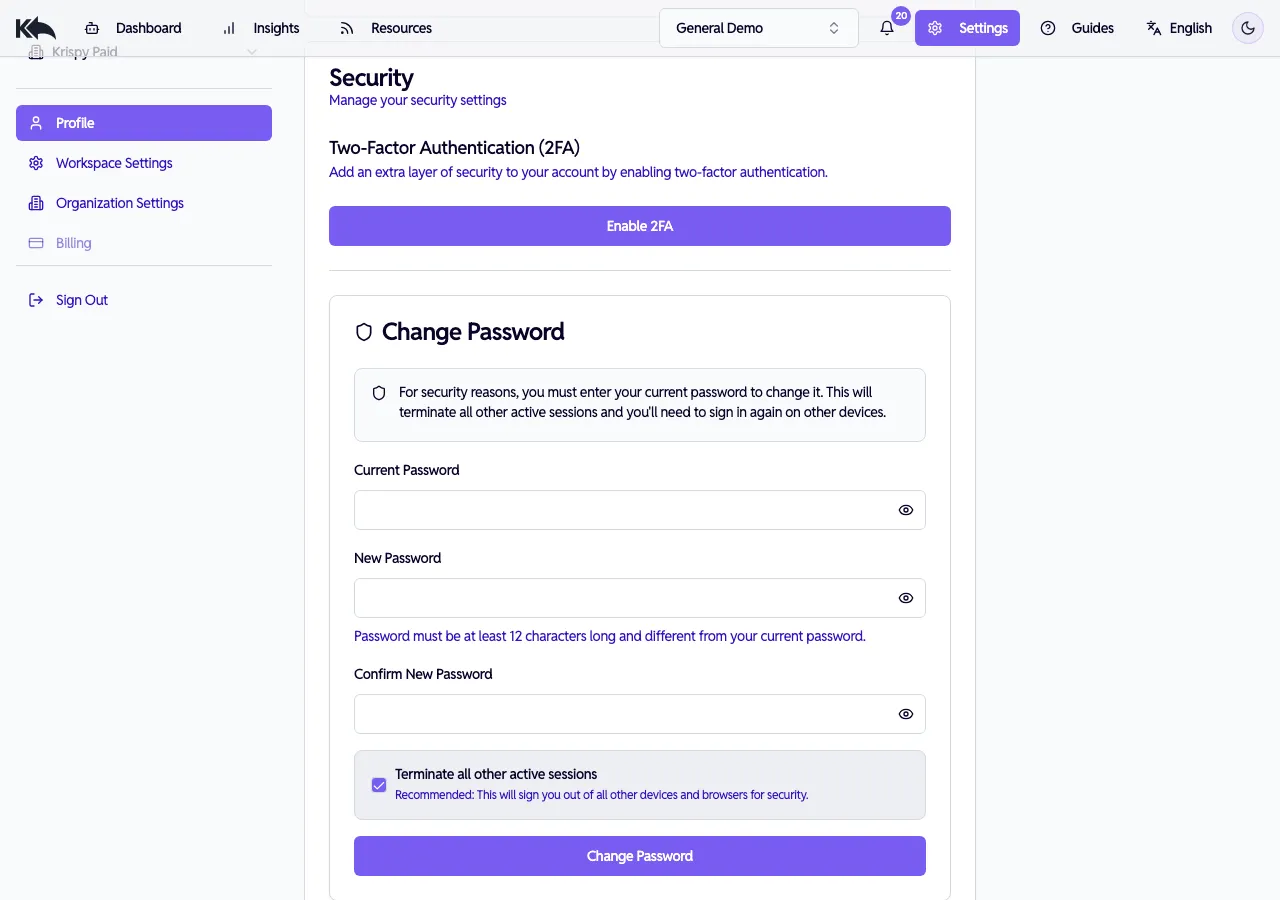Select the Sign Out icon in sidebar
The image size is (1280, 900).
tap(35, 300)
